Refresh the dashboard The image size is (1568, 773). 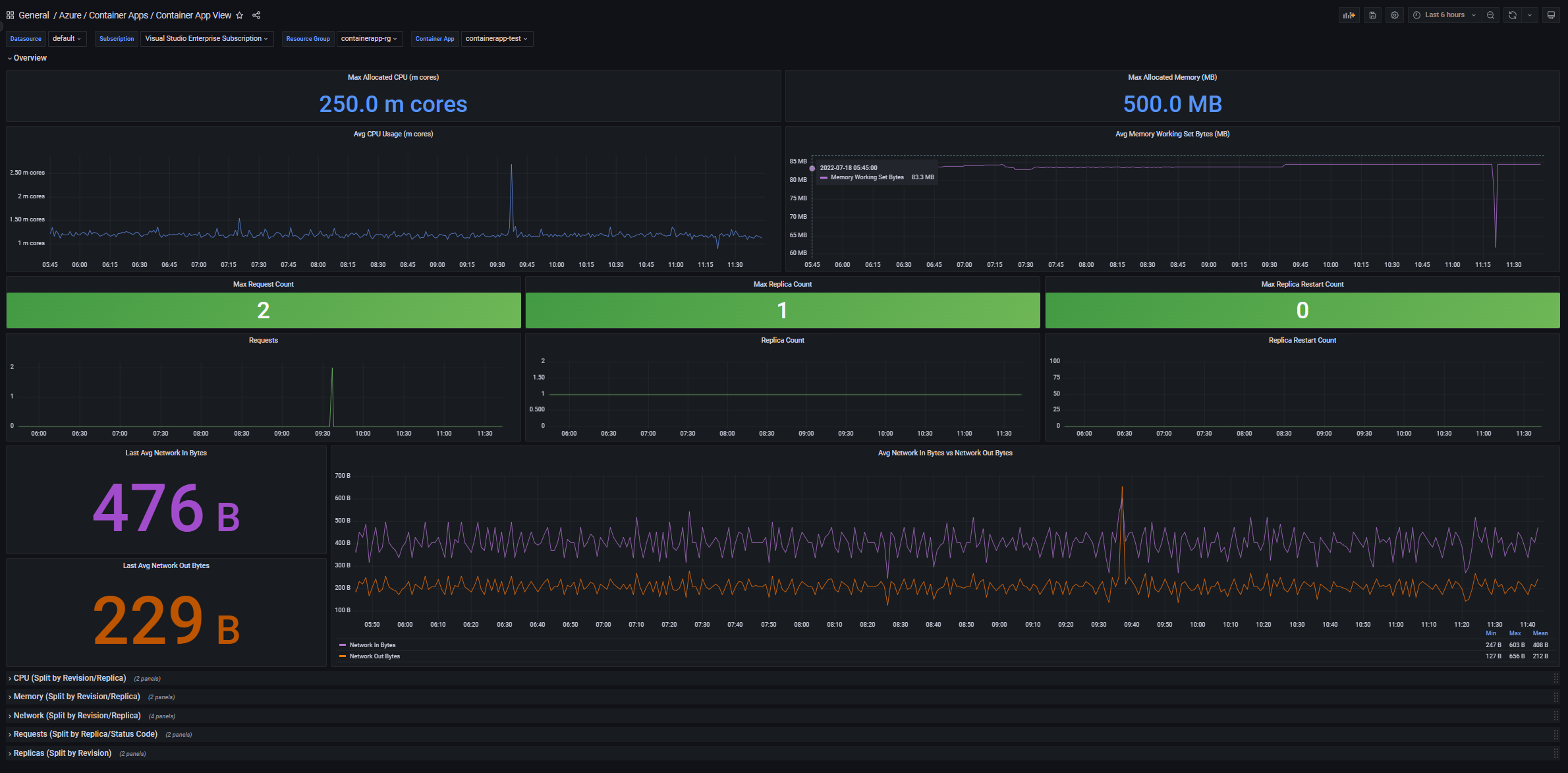1513,15
